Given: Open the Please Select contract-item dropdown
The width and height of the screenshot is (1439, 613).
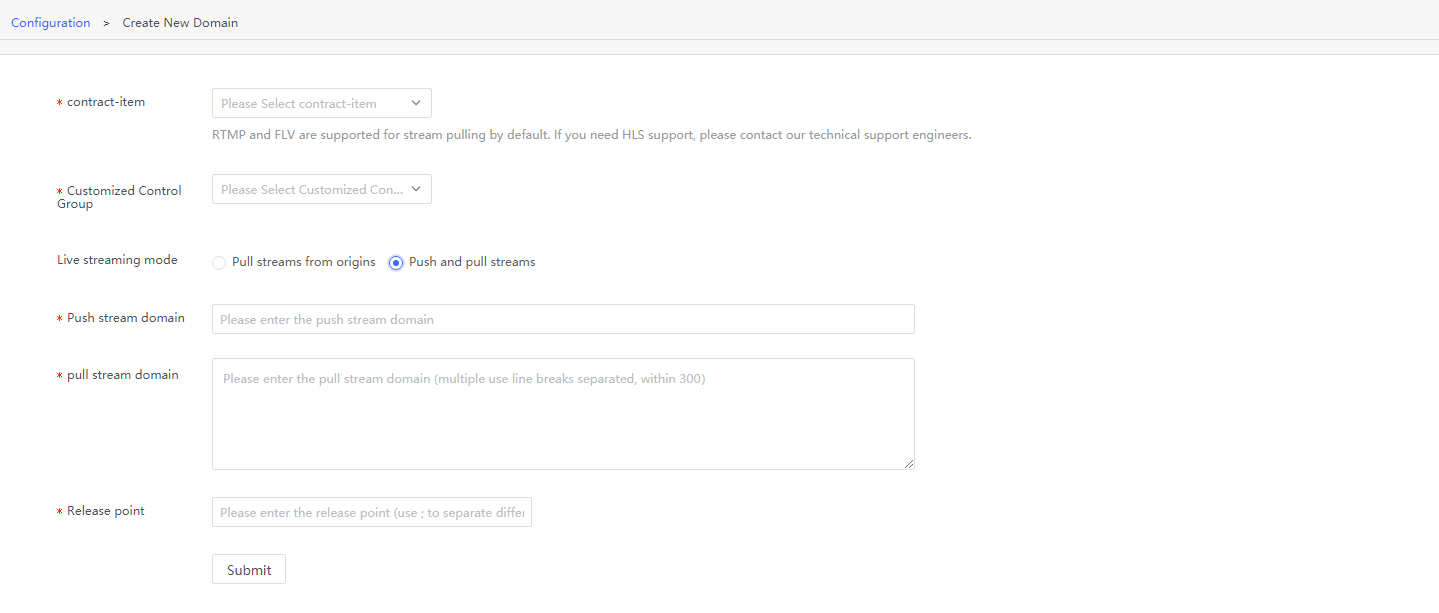Looking at the screenshot, I should click(321, 103).
